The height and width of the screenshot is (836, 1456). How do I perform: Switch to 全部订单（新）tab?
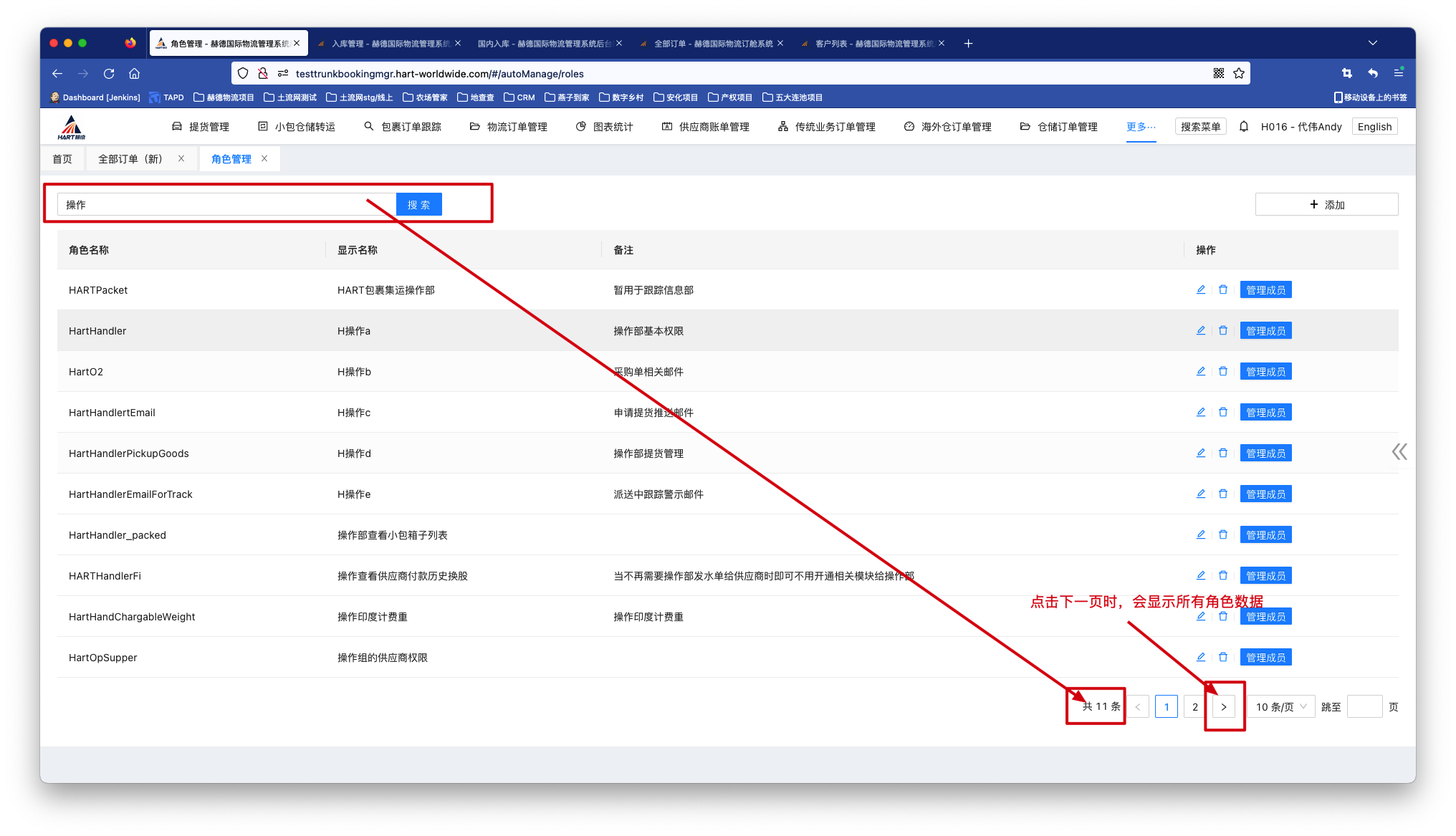point(130,159)
